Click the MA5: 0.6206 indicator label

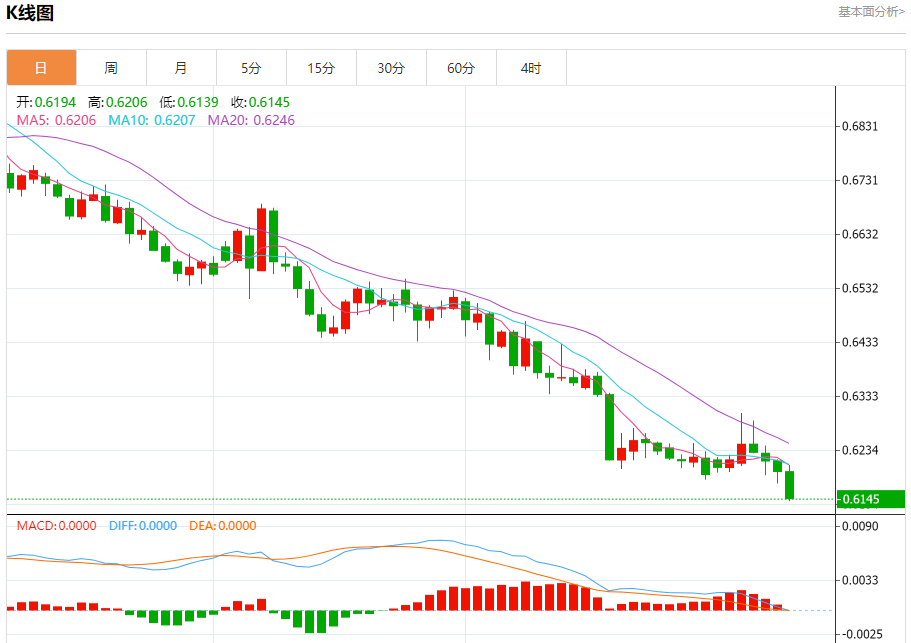[x=56, y=120]
